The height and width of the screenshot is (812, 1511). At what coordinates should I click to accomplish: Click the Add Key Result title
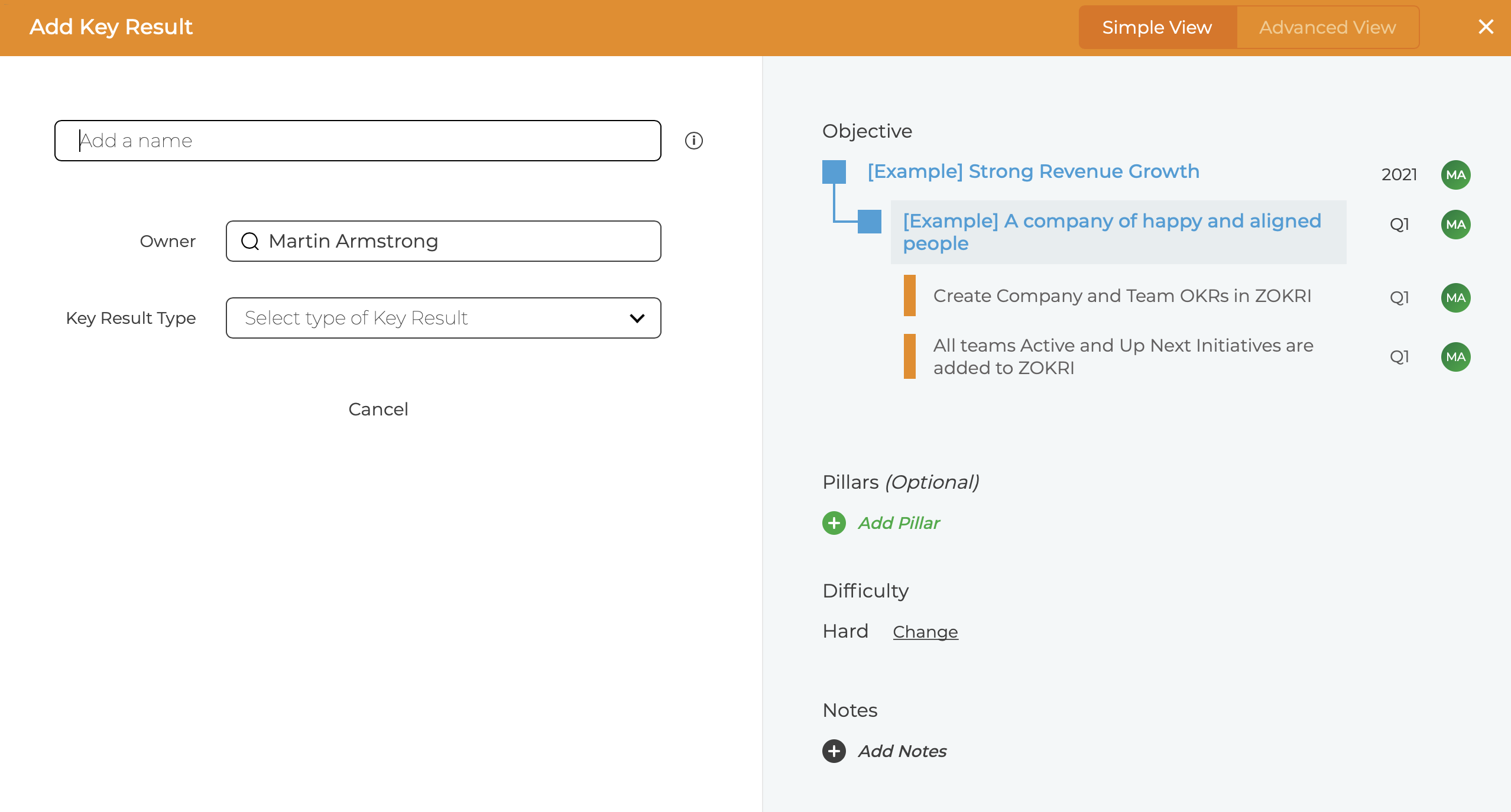click(x=111, y=27)
